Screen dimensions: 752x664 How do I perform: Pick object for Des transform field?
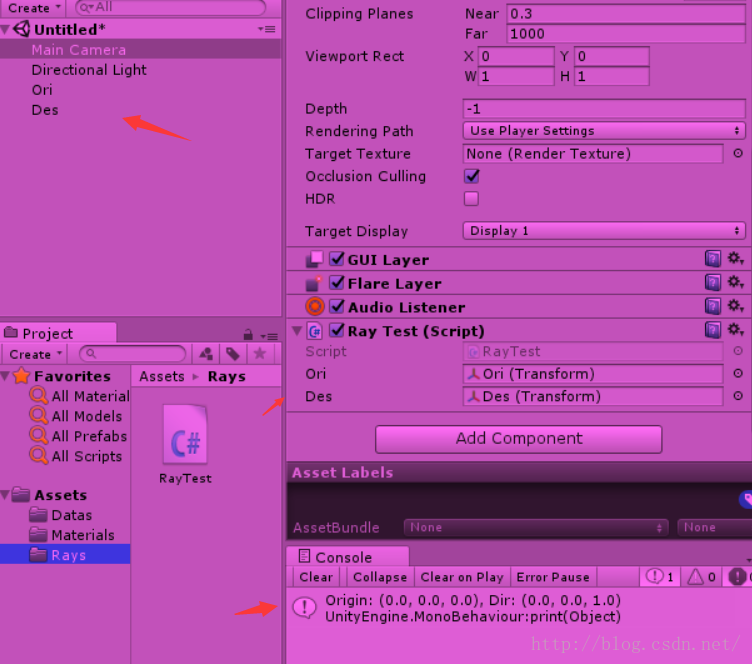click(738, 396)
